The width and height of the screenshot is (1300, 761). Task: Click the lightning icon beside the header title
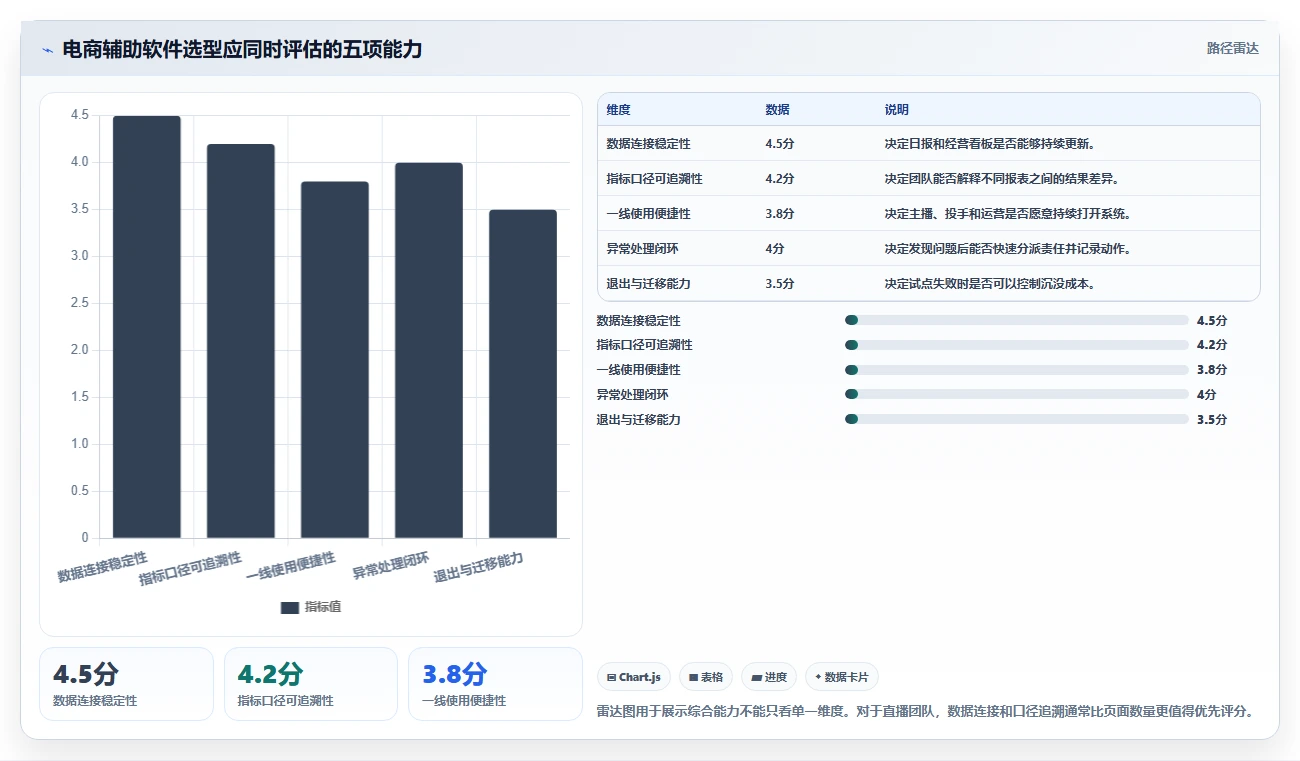click(47, 49)
